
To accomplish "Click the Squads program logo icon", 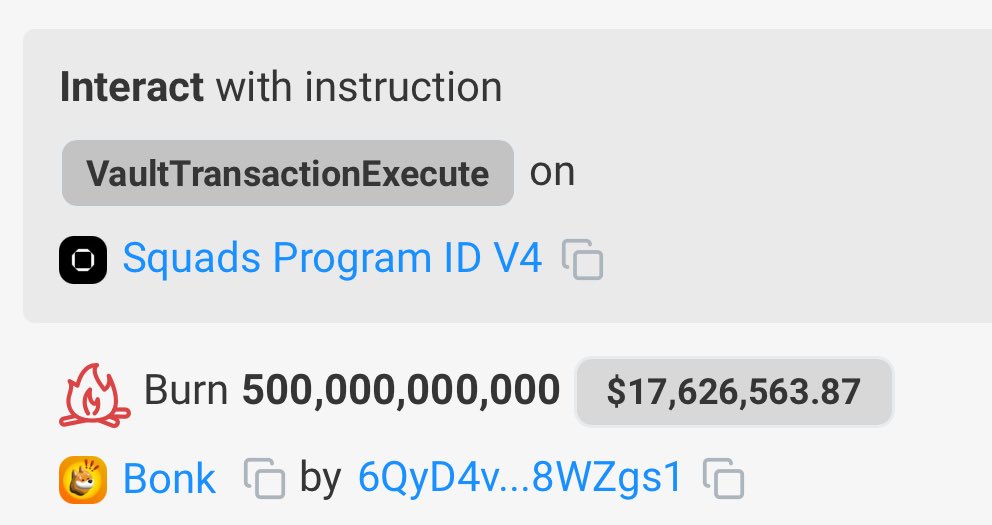I will (x=83, y=260).
